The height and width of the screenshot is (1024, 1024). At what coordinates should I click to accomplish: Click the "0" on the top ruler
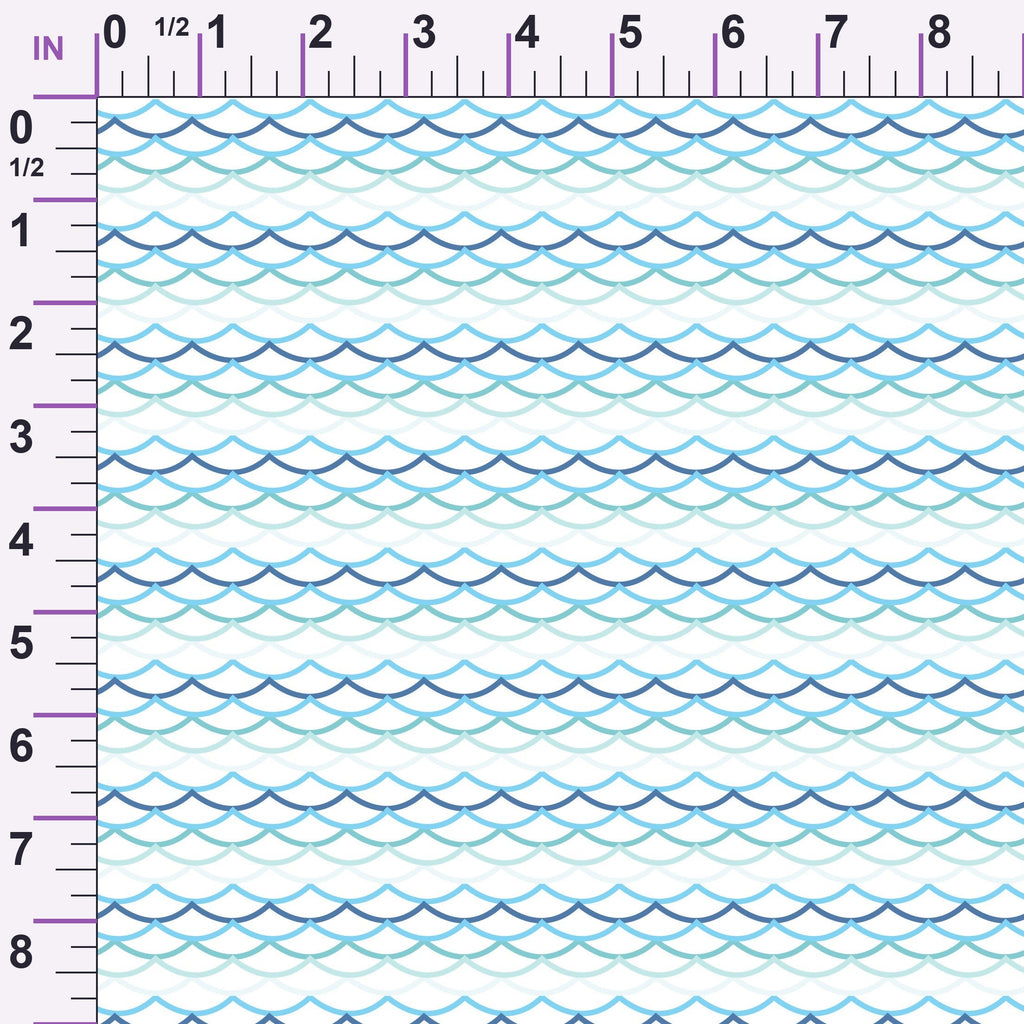click(115, 33)
